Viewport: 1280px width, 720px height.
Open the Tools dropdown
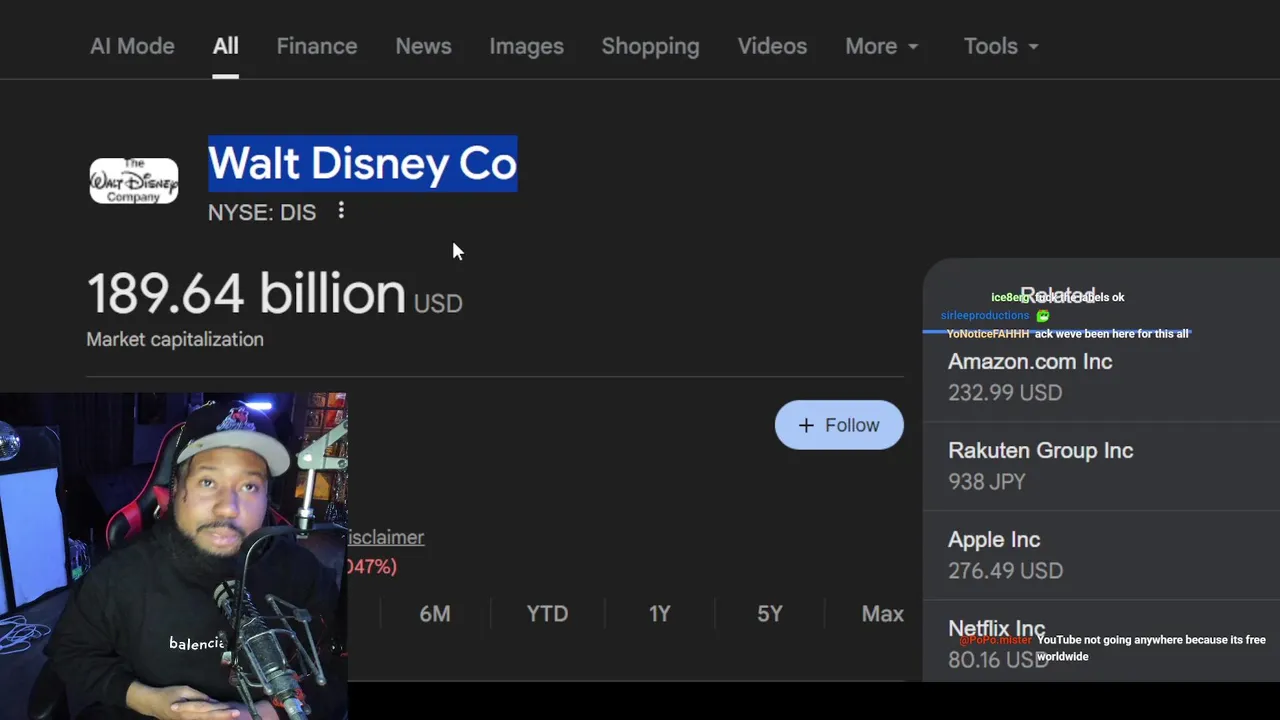(1001, 46)
